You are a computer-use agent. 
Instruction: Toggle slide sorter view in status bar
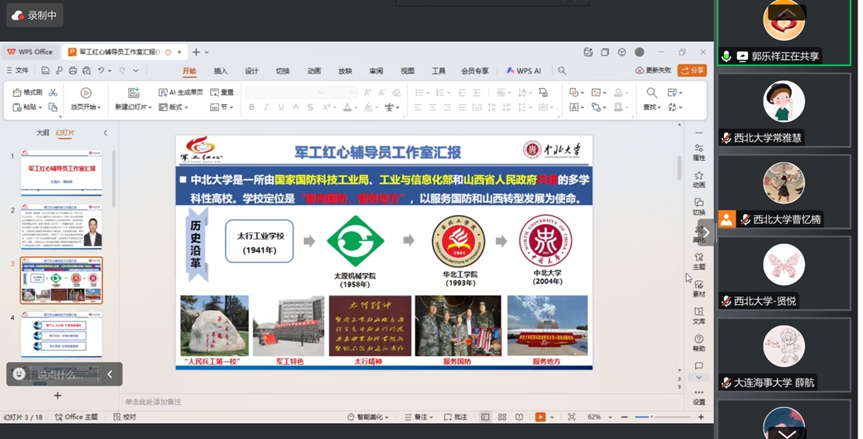pos(501,417)
